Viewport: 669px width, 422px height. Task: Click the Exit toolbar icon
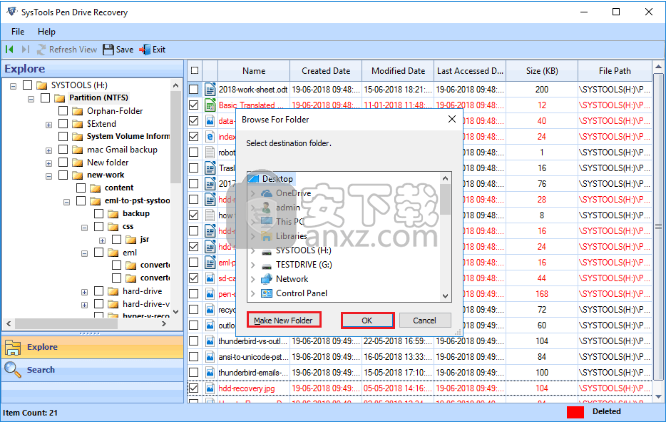click(145, 49)
